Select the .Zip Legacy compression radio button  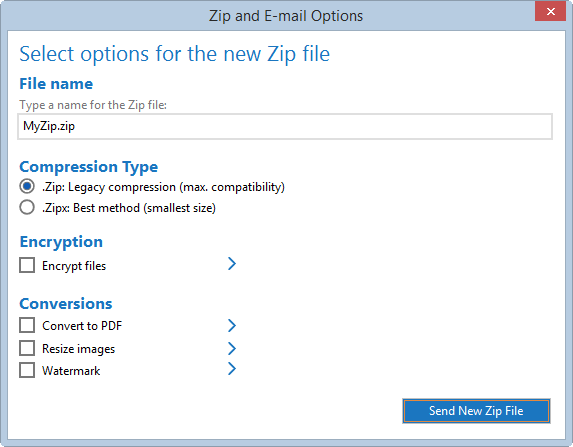(27, 186)
